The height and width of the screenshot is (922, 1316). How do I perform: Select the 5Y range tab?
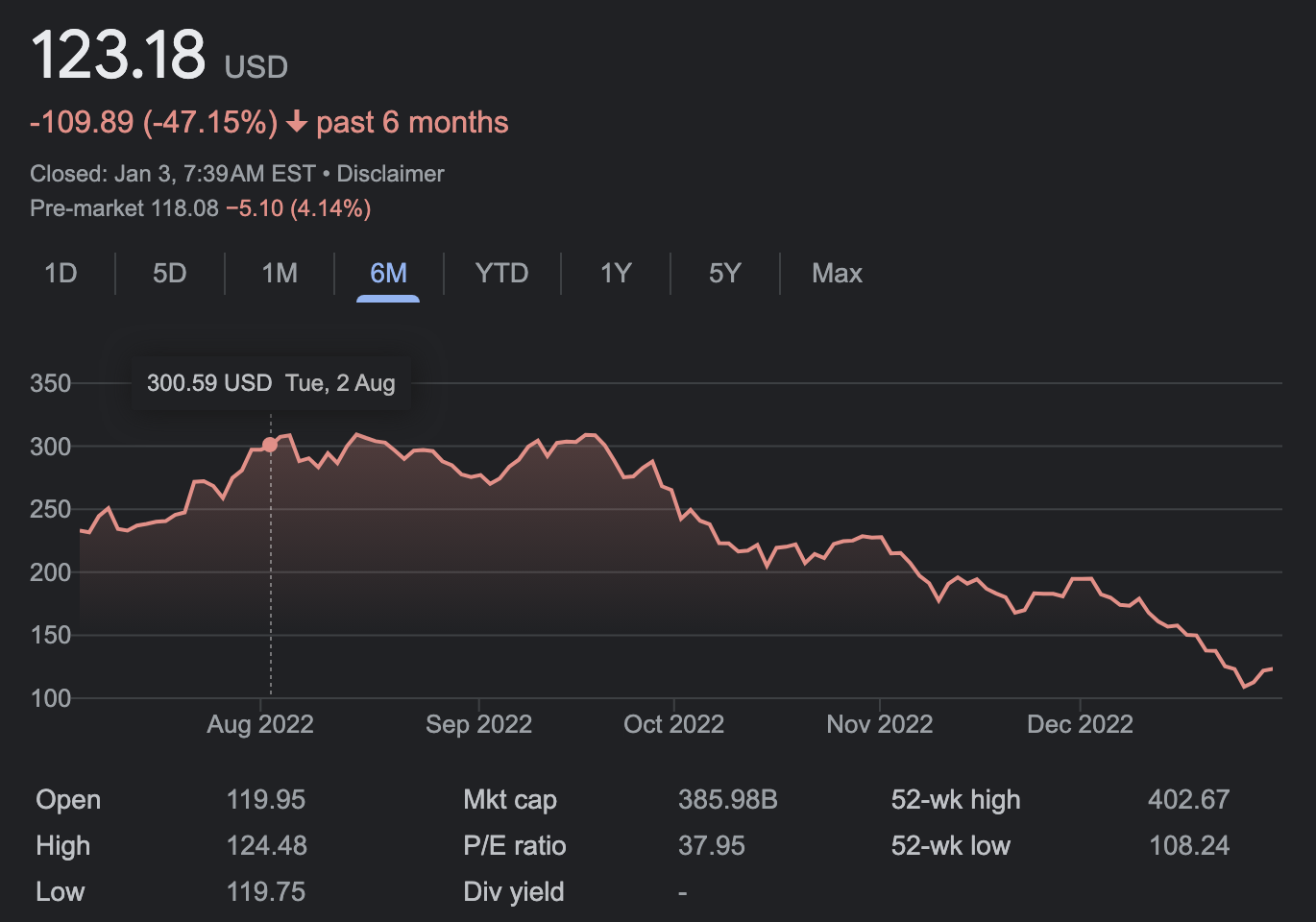tap(725, 274)
